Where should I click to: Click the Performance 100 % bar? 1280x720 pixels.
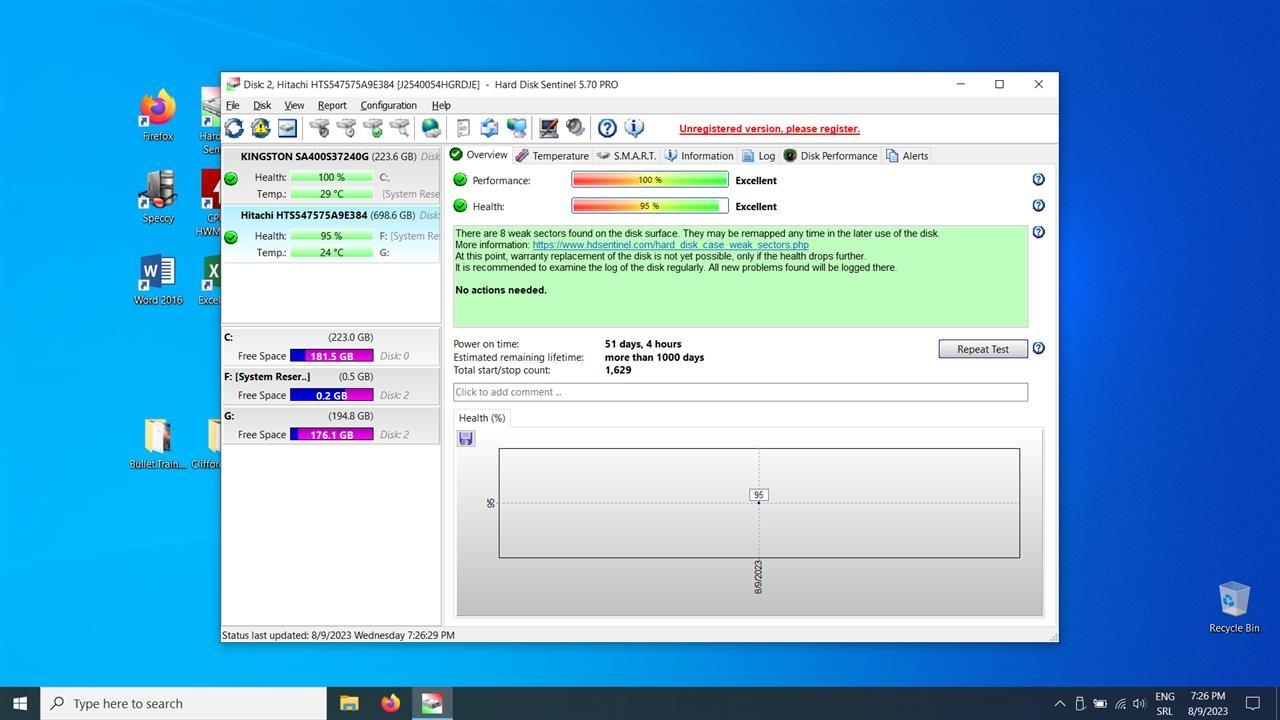pyautogui.click(x=650, y=180)
